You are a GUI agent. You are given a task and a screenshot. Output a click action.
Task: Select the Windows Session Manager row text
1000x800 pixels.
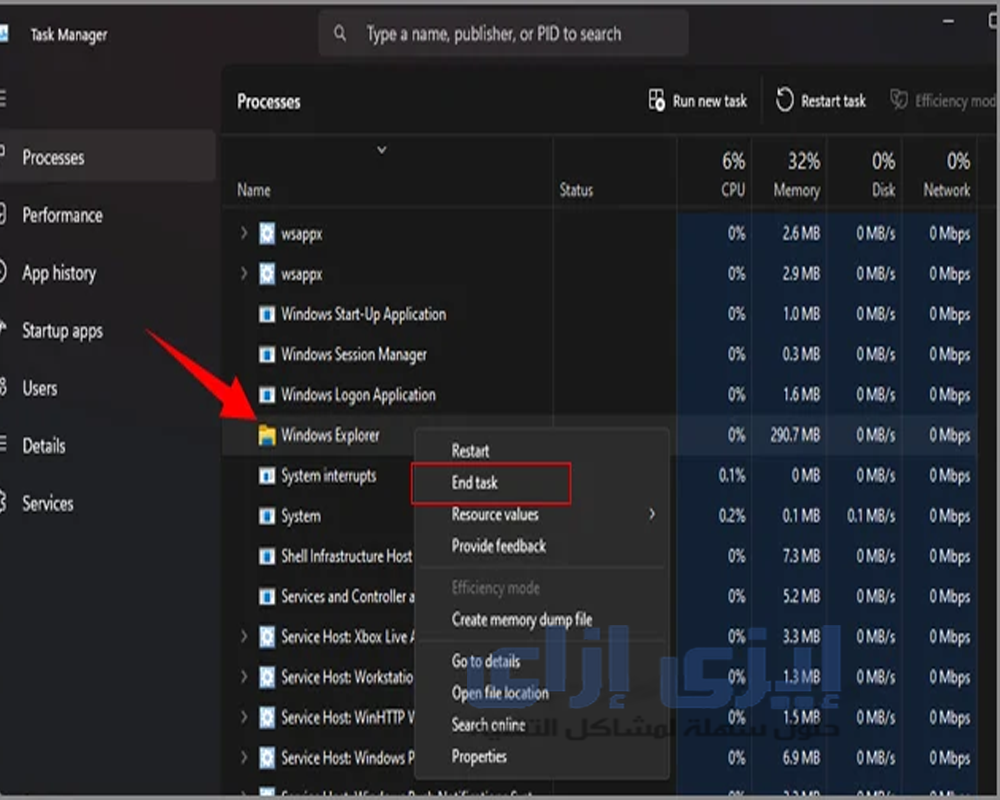pos(354,355)
